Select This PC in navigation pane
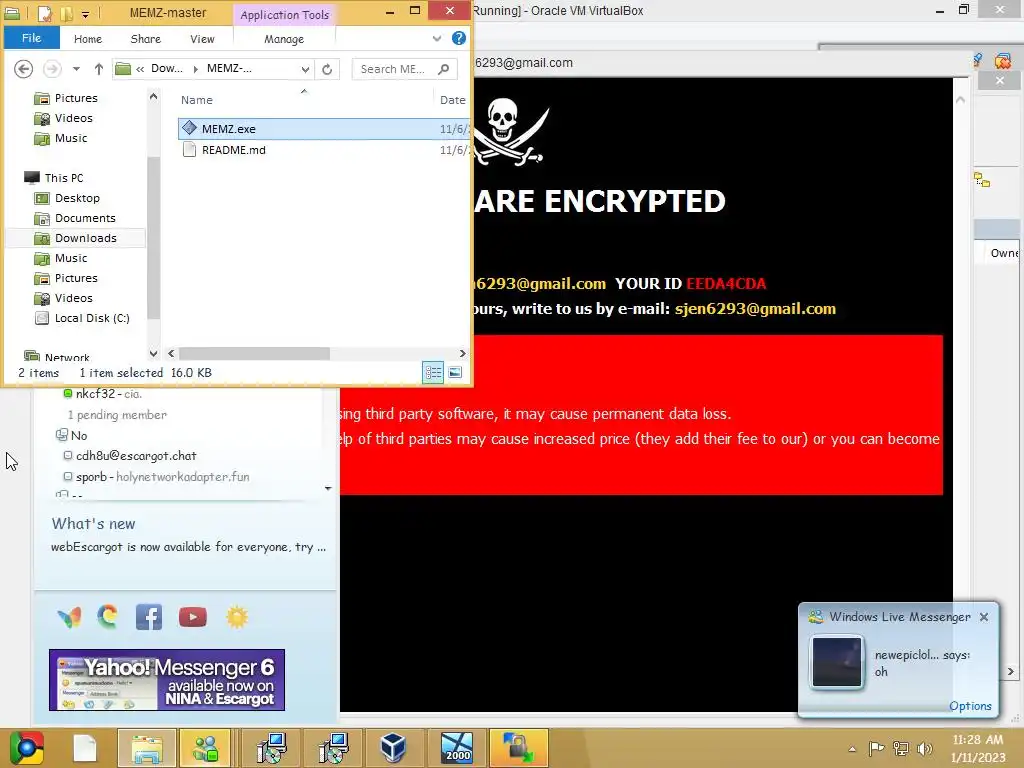1024x768 pixels. click(64, 178)
